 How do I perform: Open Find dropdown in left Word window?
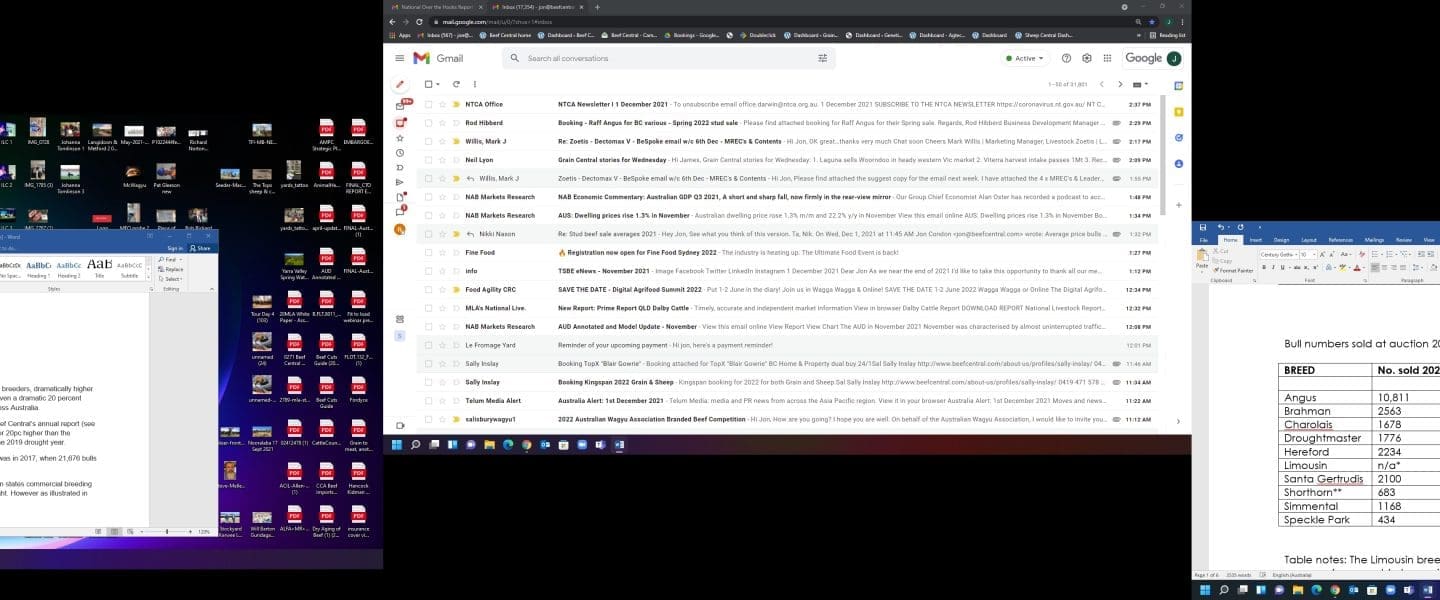coord(181,259)
